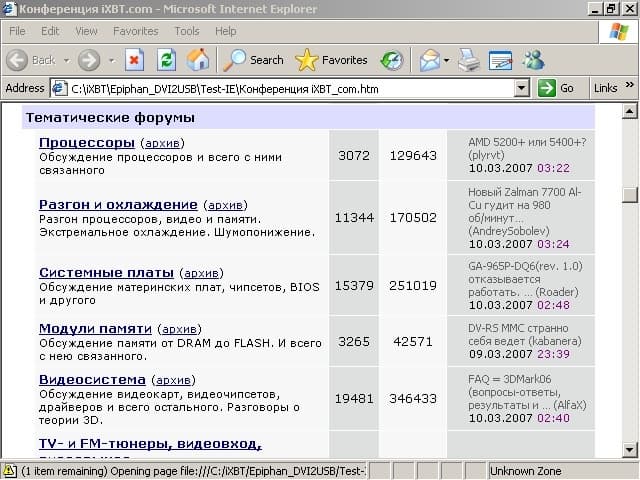The width and height of the screenshot is (640, 480).
Task: Click message count 346433
Action: pyautogui.click(x=413, y=398)
